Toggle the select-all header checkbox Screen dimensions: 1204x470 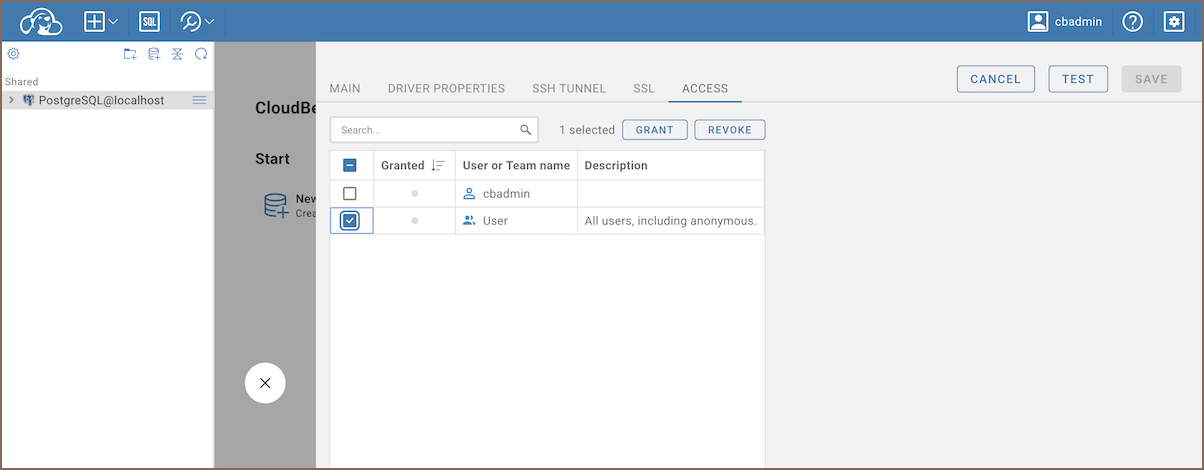(350, 165)
